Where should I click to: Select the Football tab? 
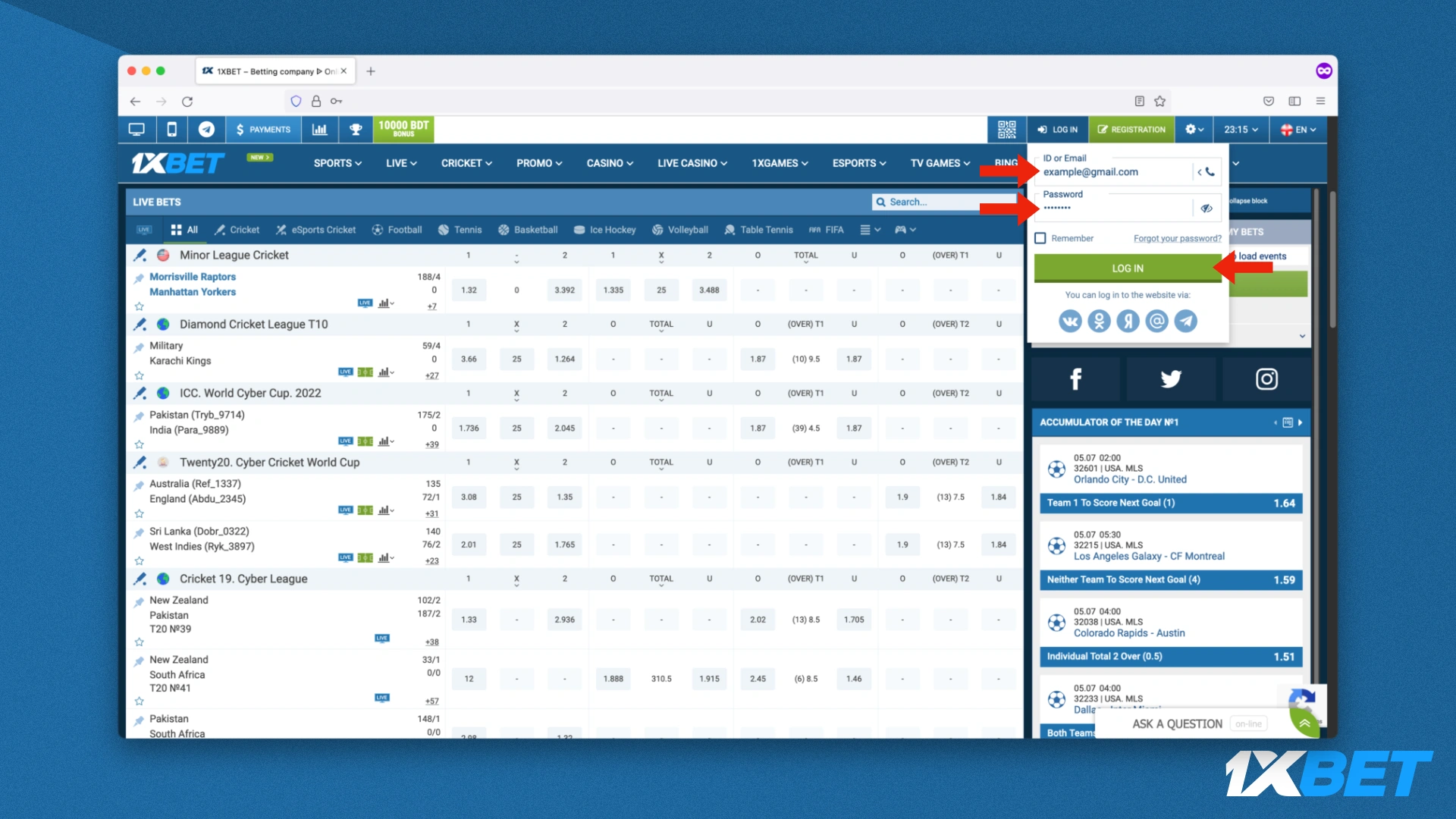point(397,230)
